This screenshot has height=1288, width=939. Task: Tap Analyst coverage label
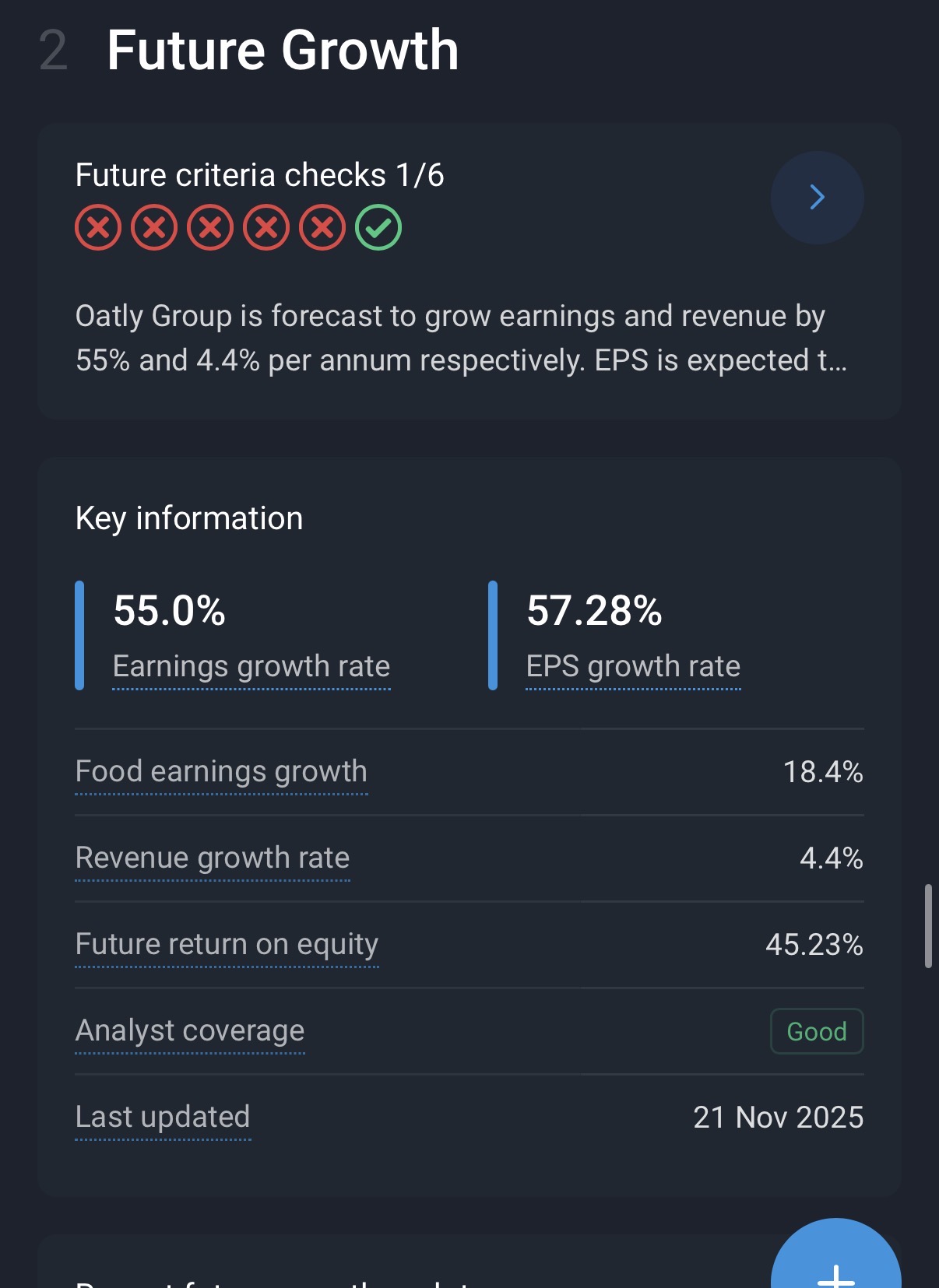[x=190, y=1031]
